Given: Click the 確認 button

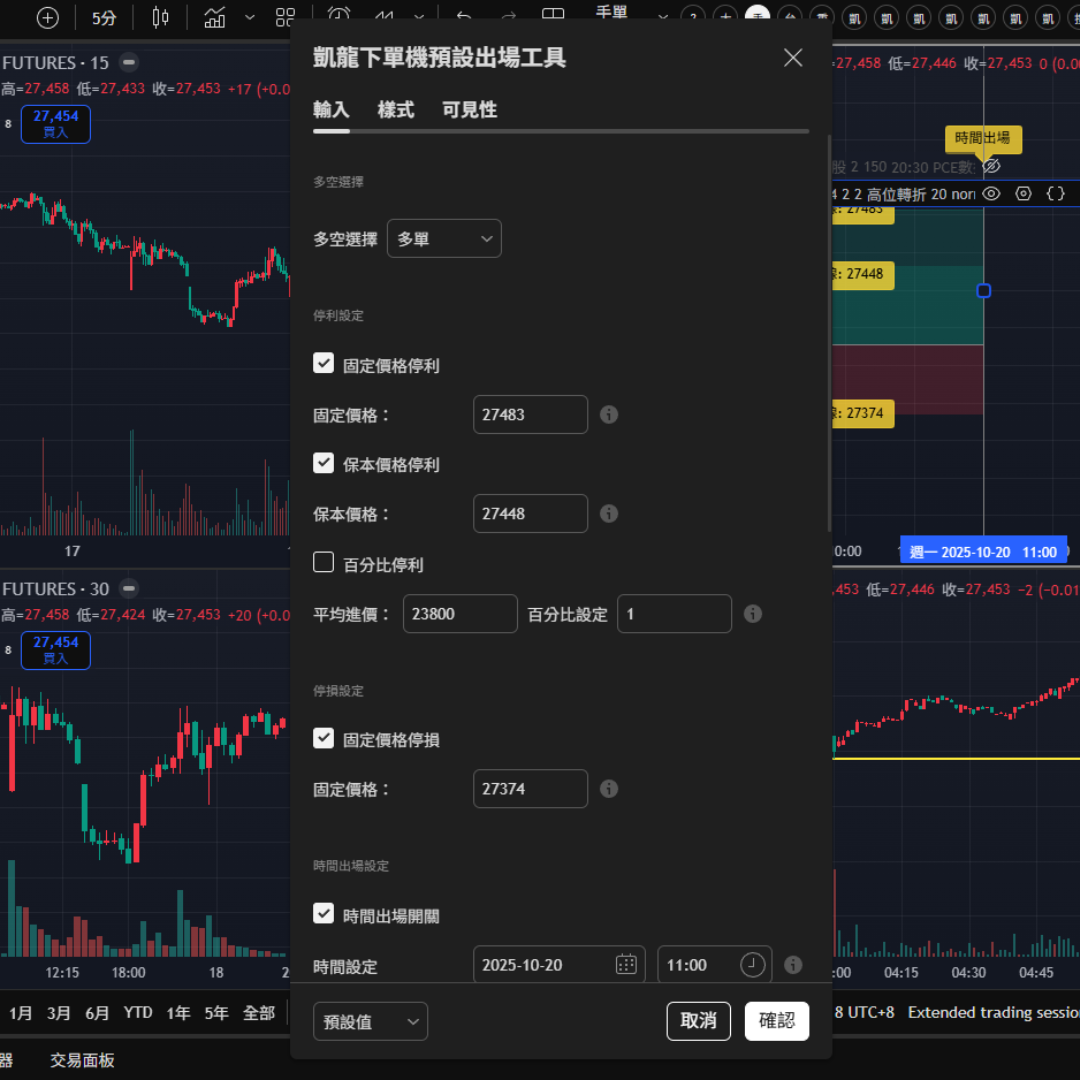Looking at the screenshot, I should tap(776, 1021).
